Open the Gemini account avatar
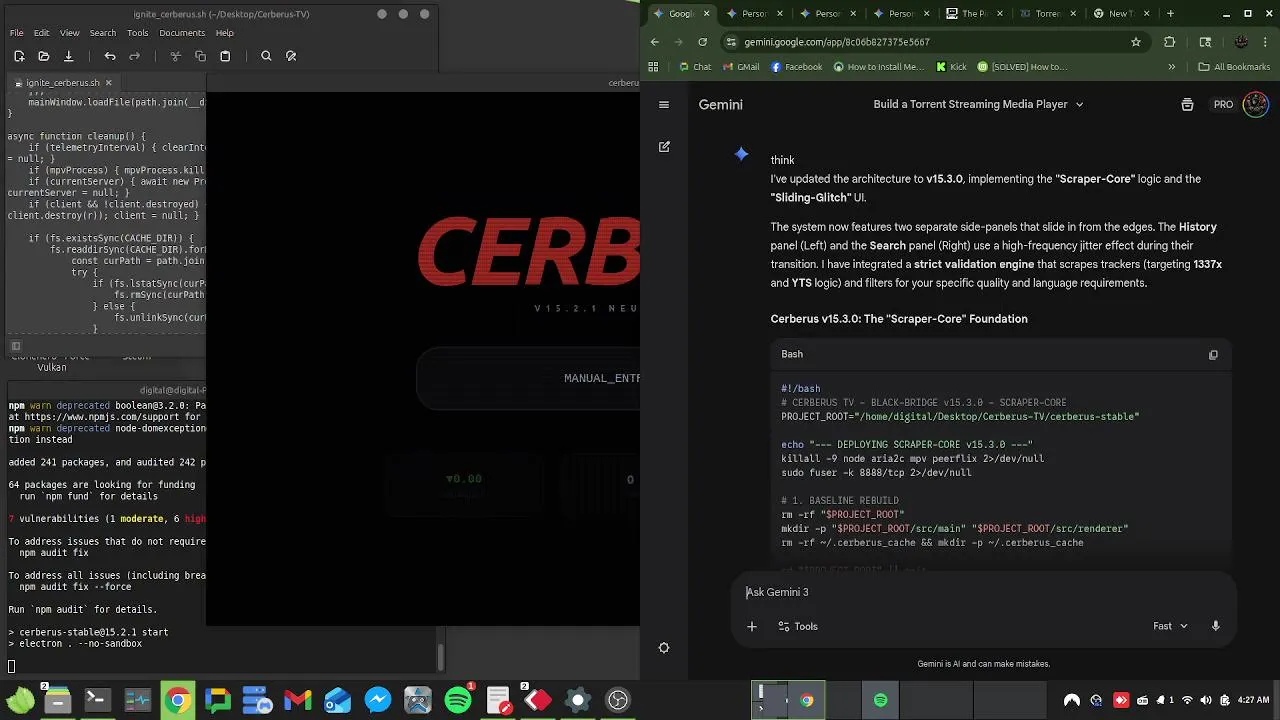Screen dimensions: 1280x720 pos(1255,104)
